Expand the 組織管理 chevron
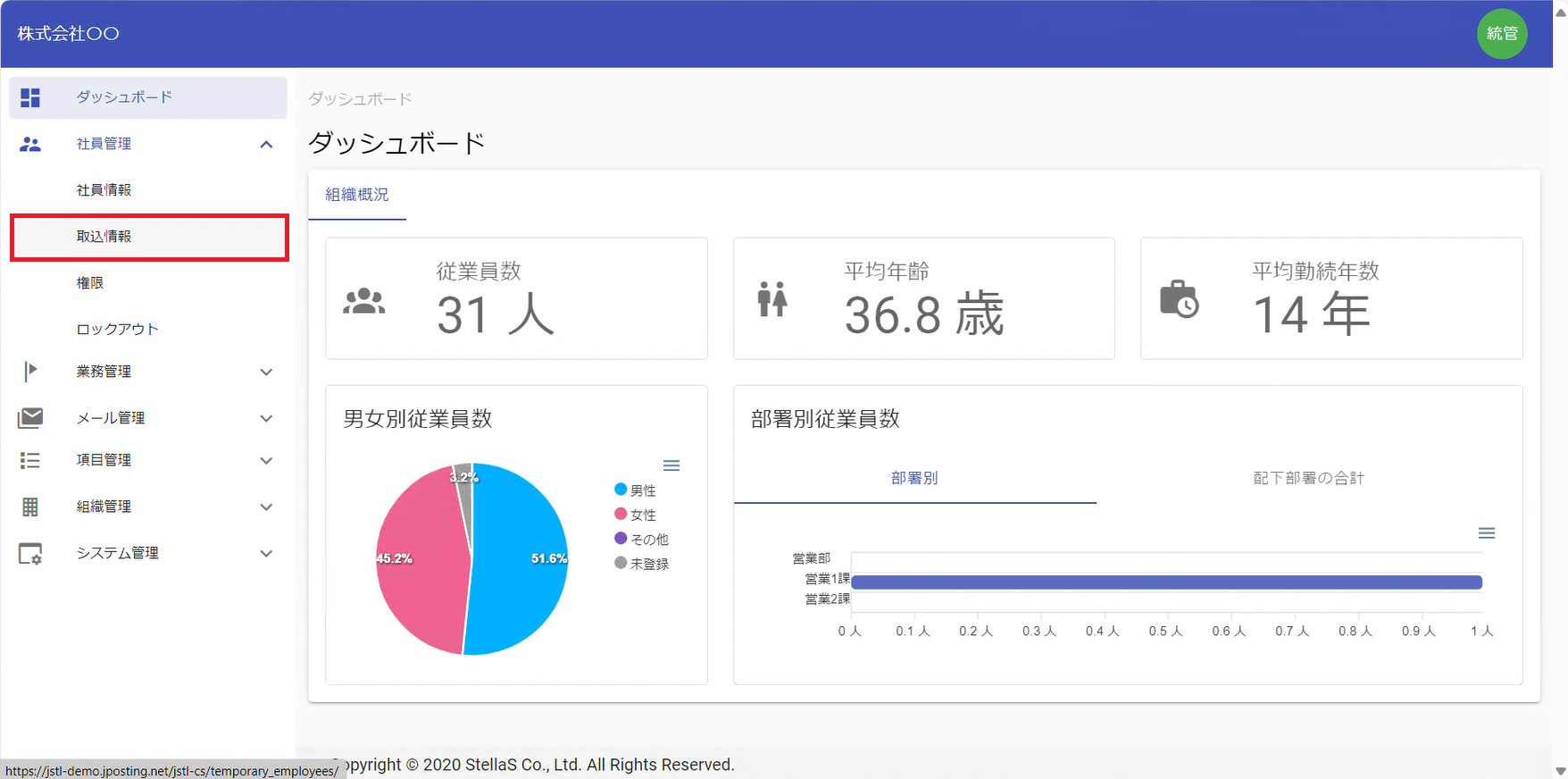 266,507
